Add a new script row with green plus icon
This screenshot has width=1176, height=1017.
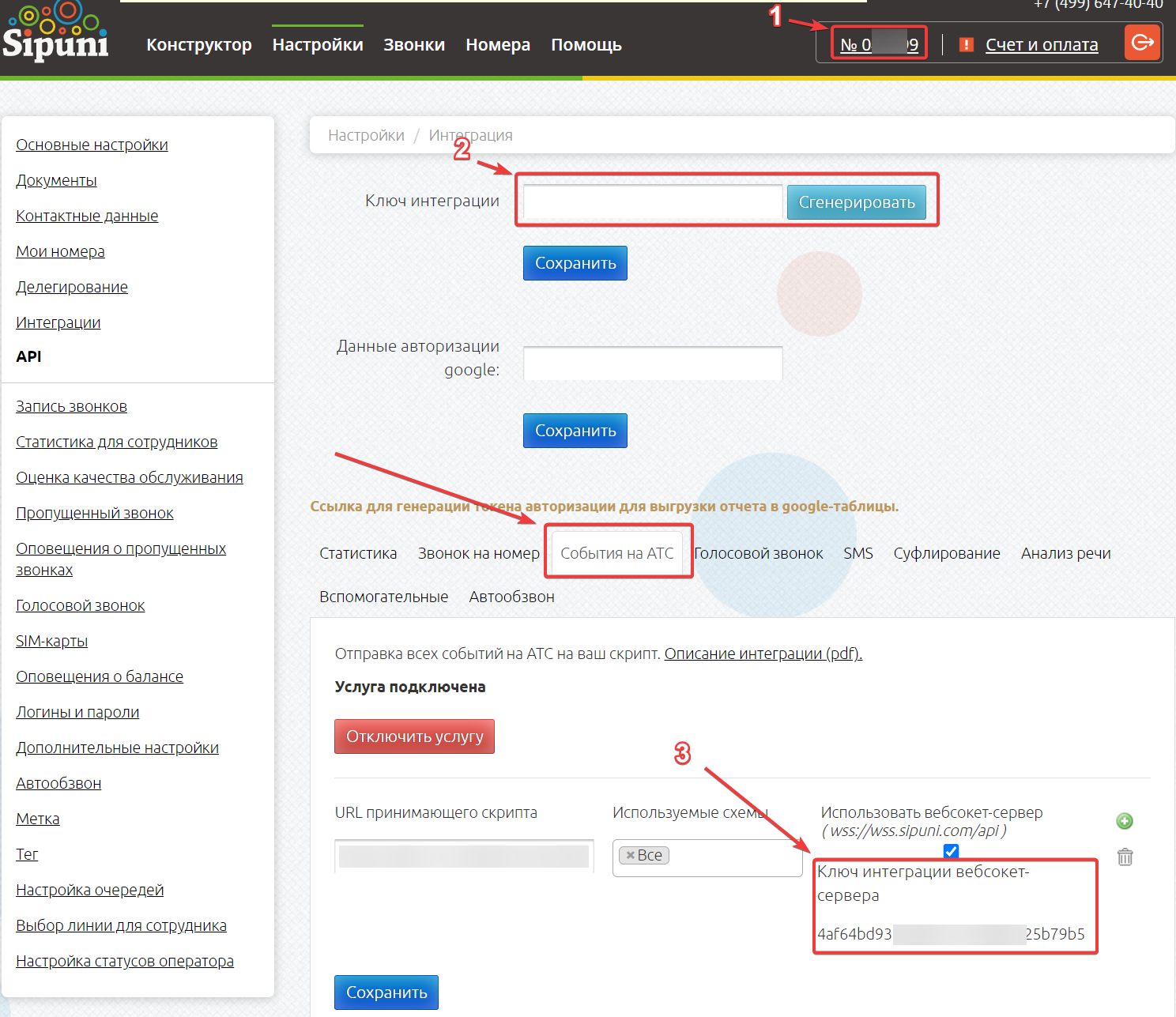click(x=1125, y=821)
